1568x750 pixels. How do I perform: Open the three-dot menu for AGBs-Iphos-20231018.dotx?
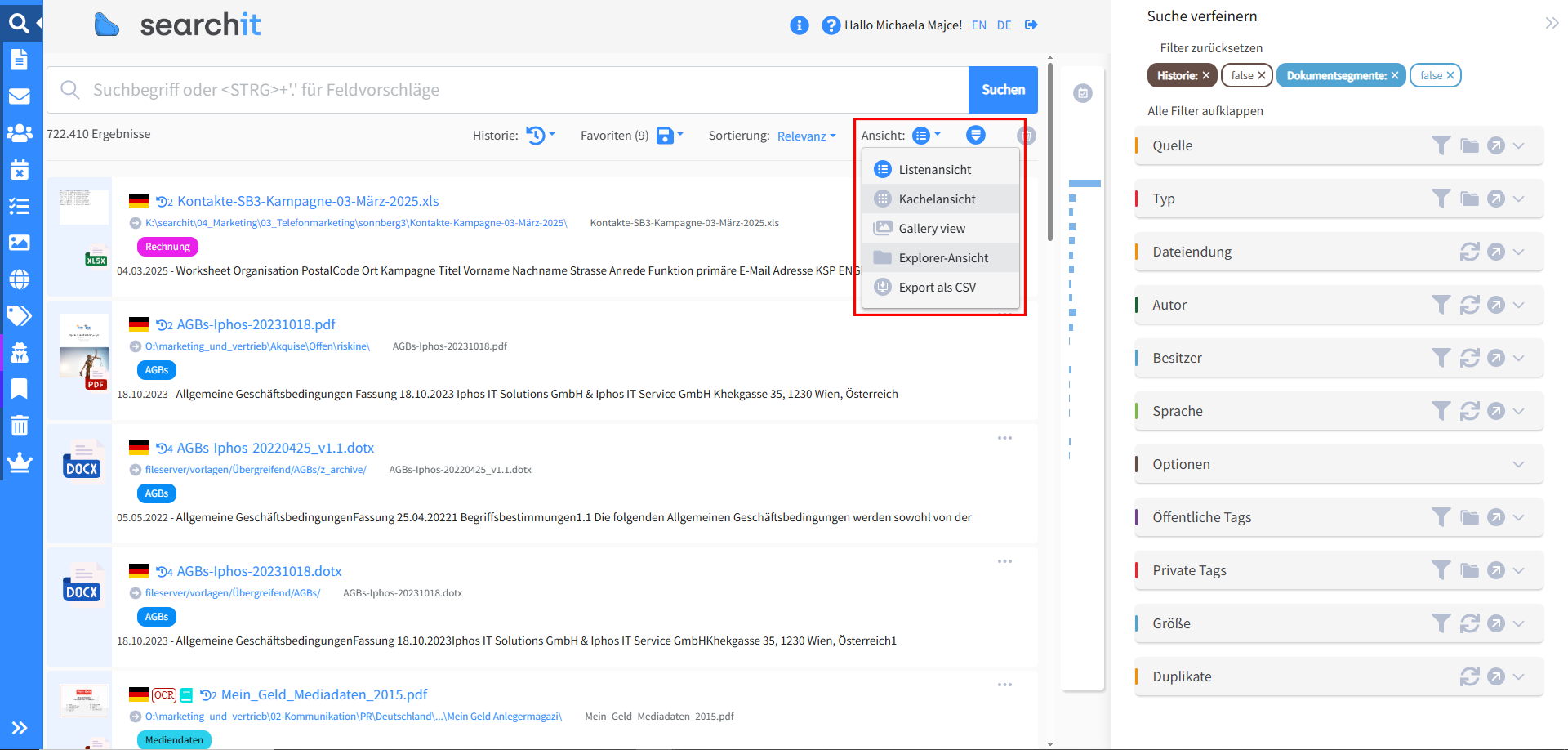(1004, 562)
